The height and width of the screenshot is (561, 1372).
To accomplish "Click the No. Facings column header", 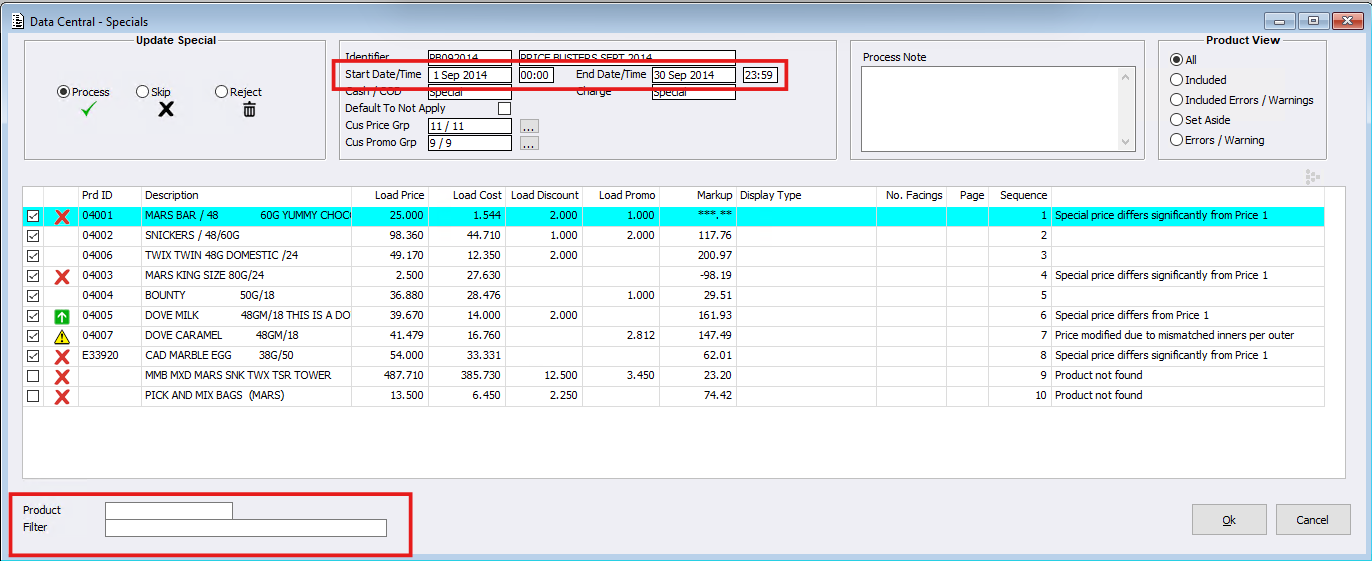I will (911, 196).
